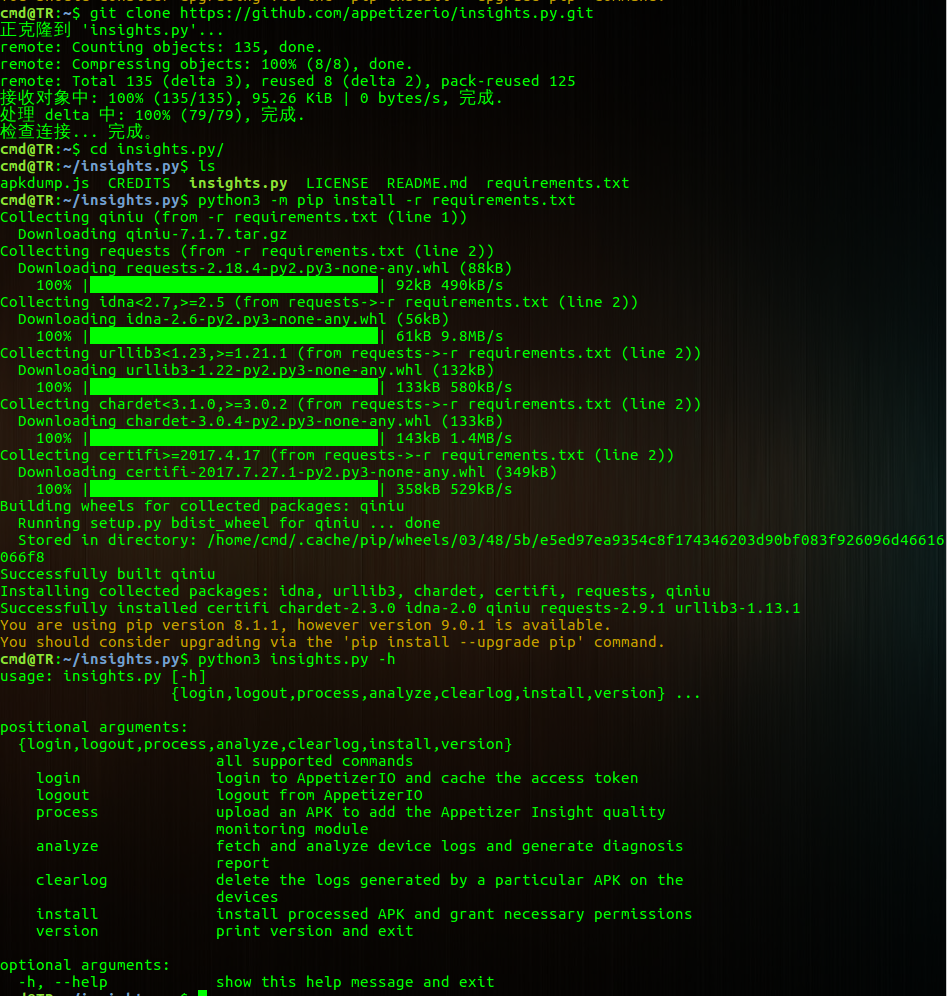Click the green progress bar showing 92kB 490kB/s
This screenshot has height=996, width=947.
[x=234, y=285]
